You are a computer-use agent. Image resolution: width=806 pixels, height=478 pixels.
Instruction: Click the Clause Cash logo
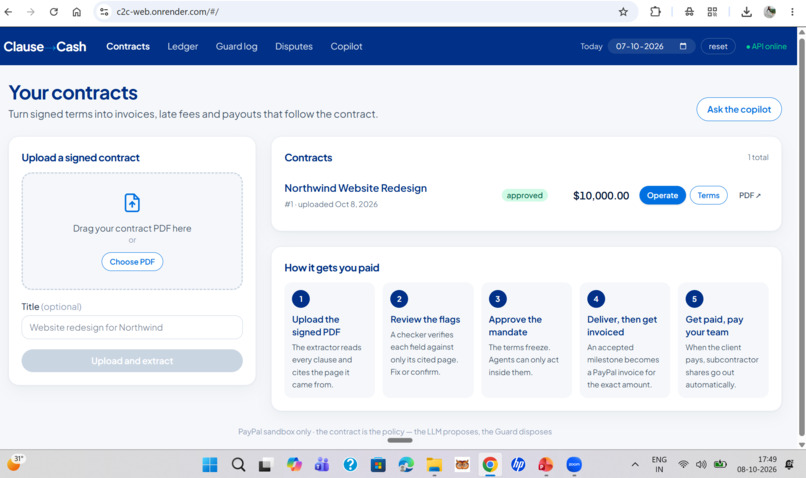pos(45,47)
